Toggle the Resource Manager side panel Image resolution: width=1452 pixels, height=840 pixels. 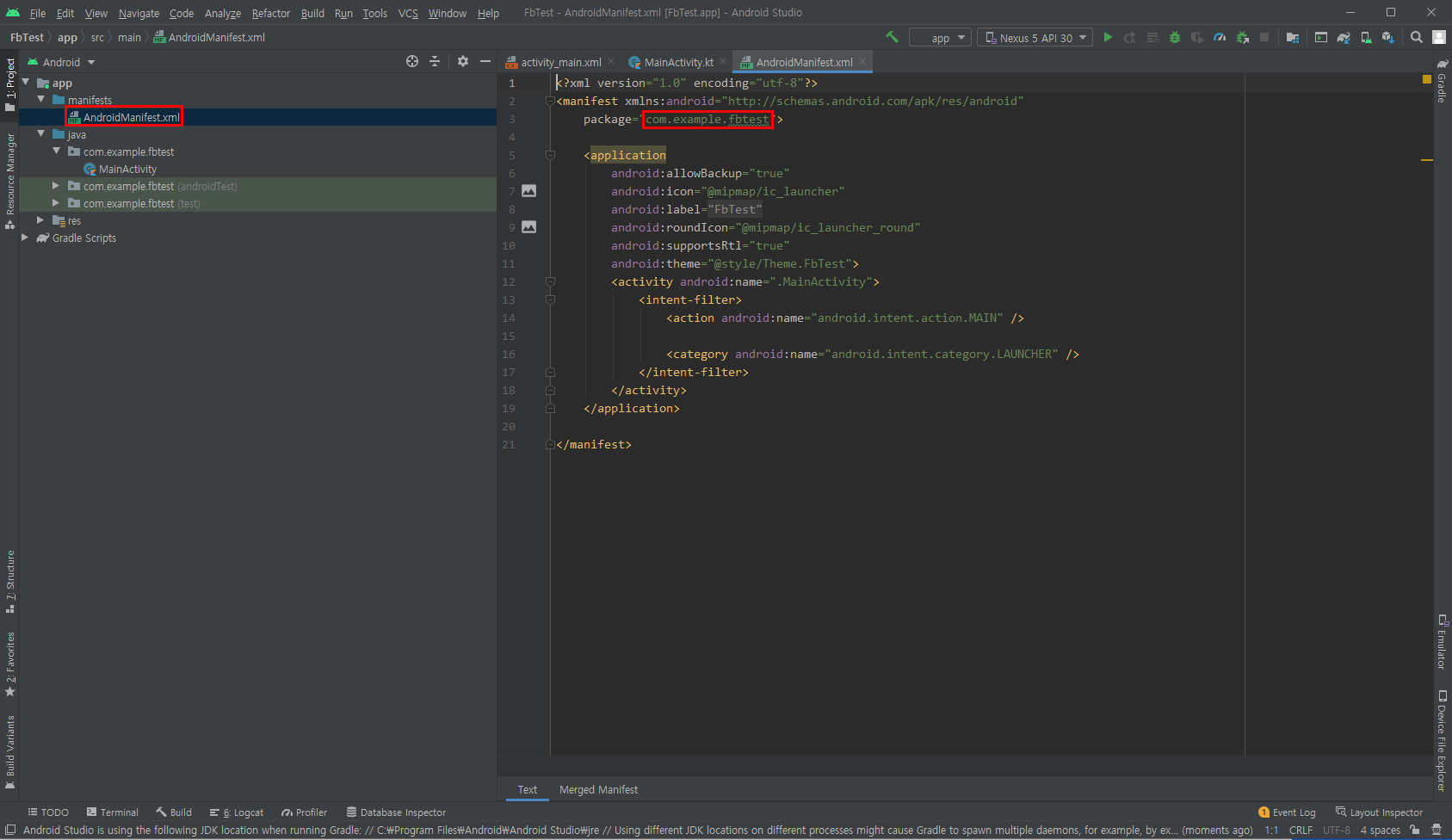[10, 180]
